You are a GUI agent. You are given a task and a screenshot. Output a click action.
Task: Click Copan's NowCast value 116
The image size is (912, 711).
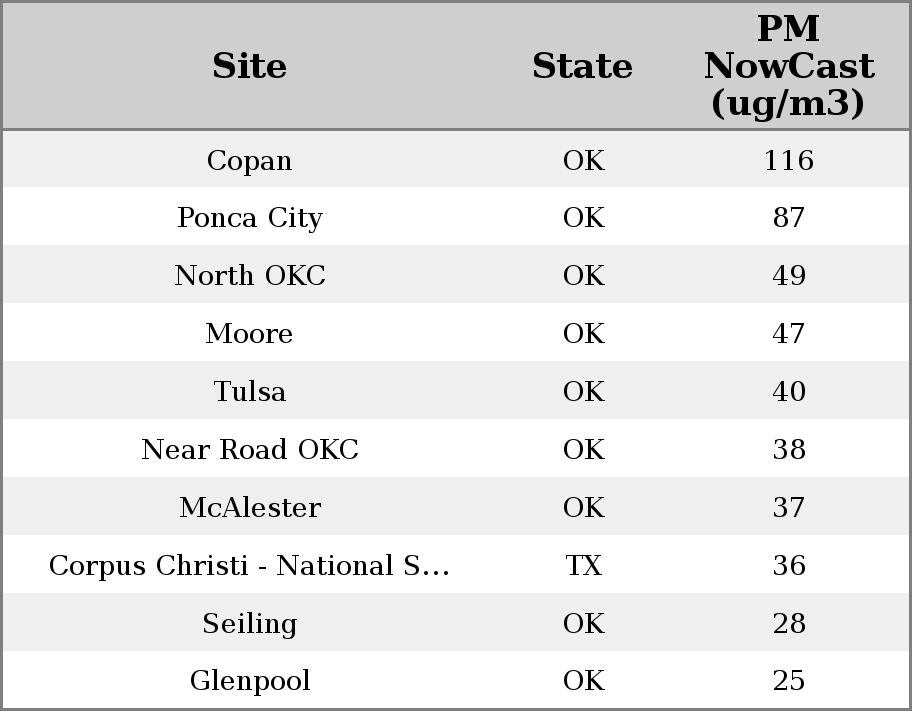[x=788, y=160]
